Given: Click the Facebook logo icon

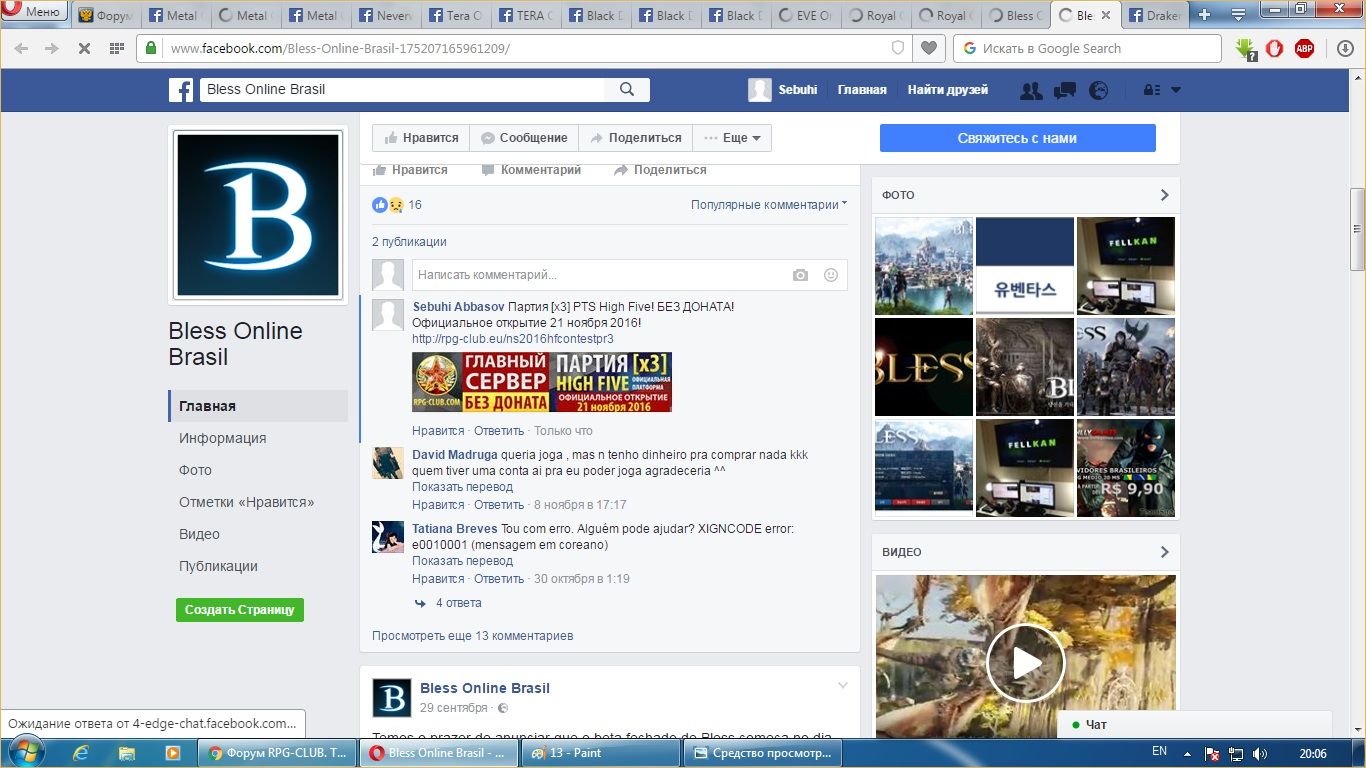Looking at the screenshot, I should pyautogui.click(x=181, y=90).
